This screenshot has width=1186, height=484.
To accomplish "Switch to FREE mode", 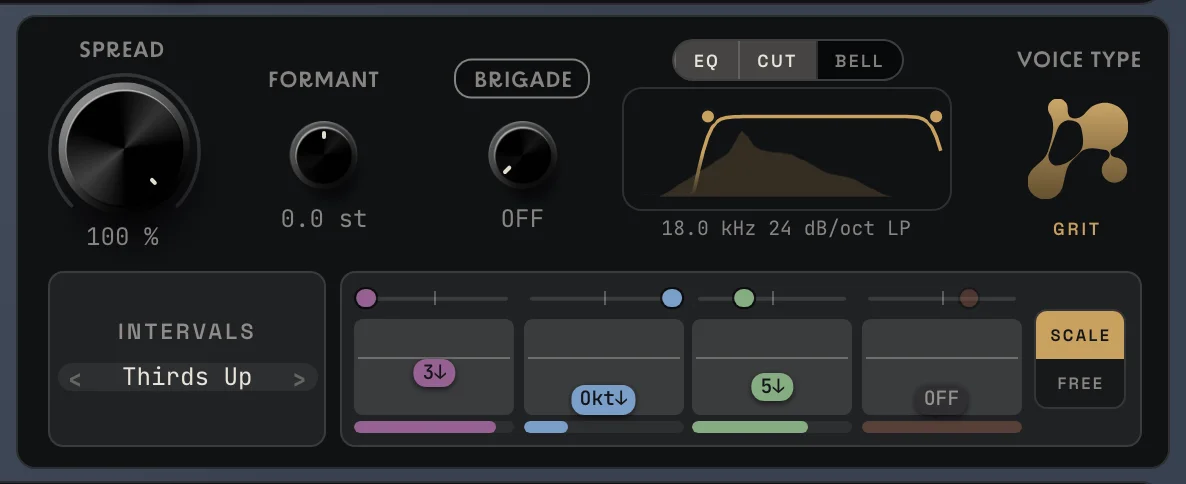I will (1079, 383).
